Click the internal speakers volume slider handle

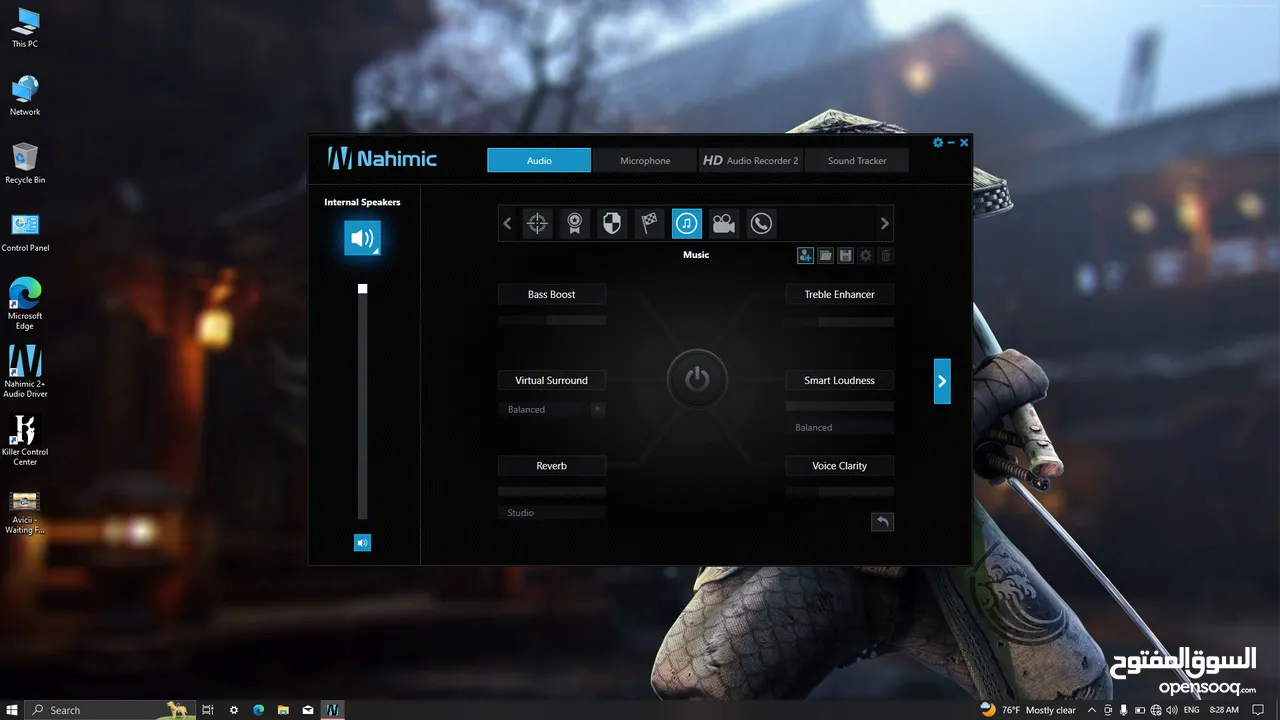[363, 289]
